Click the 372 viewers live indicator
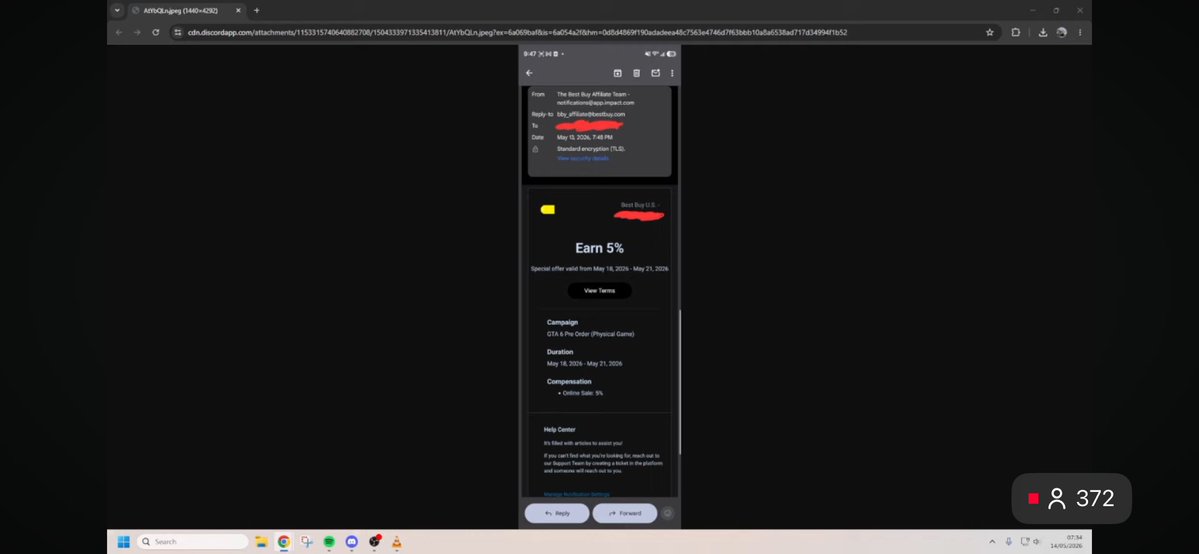The height and width of the screenshot is (554, 1199). (1071, 499)
